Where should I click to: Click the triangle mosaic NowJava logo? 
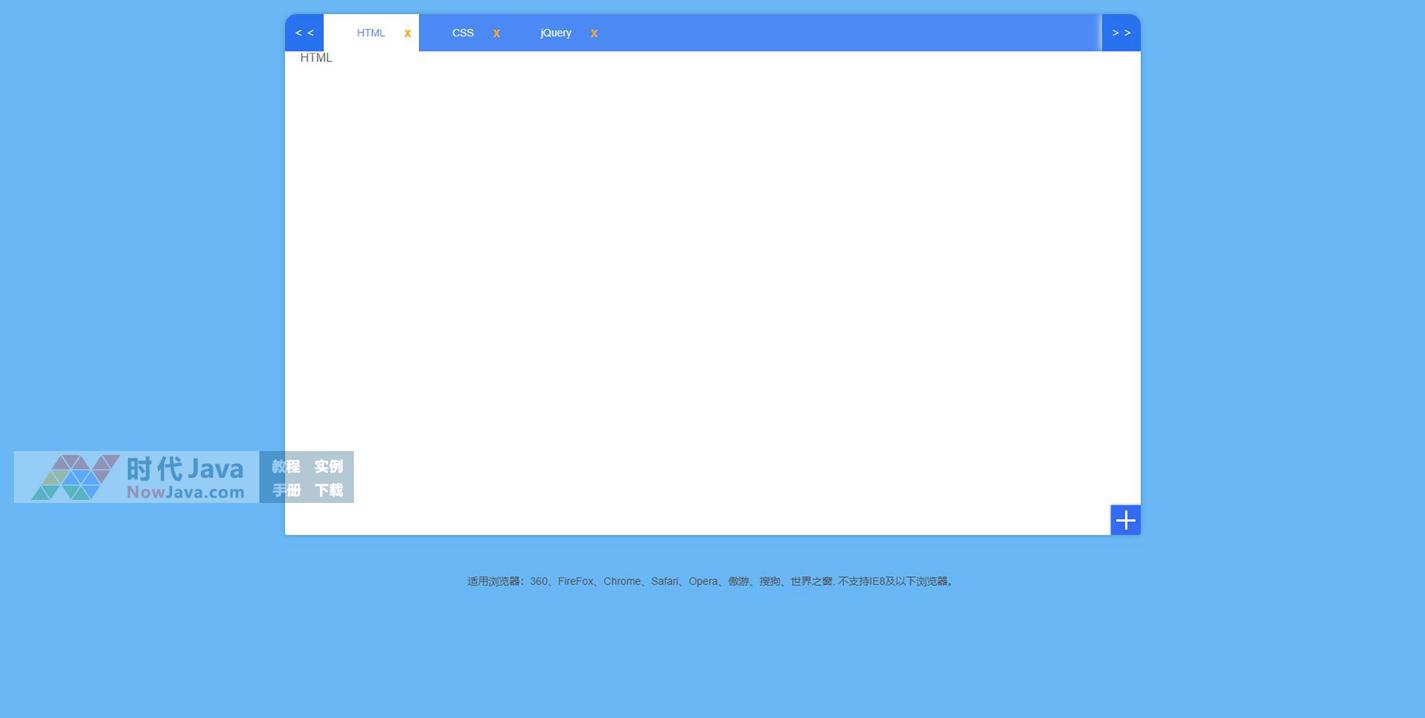[x=75, y=477]
